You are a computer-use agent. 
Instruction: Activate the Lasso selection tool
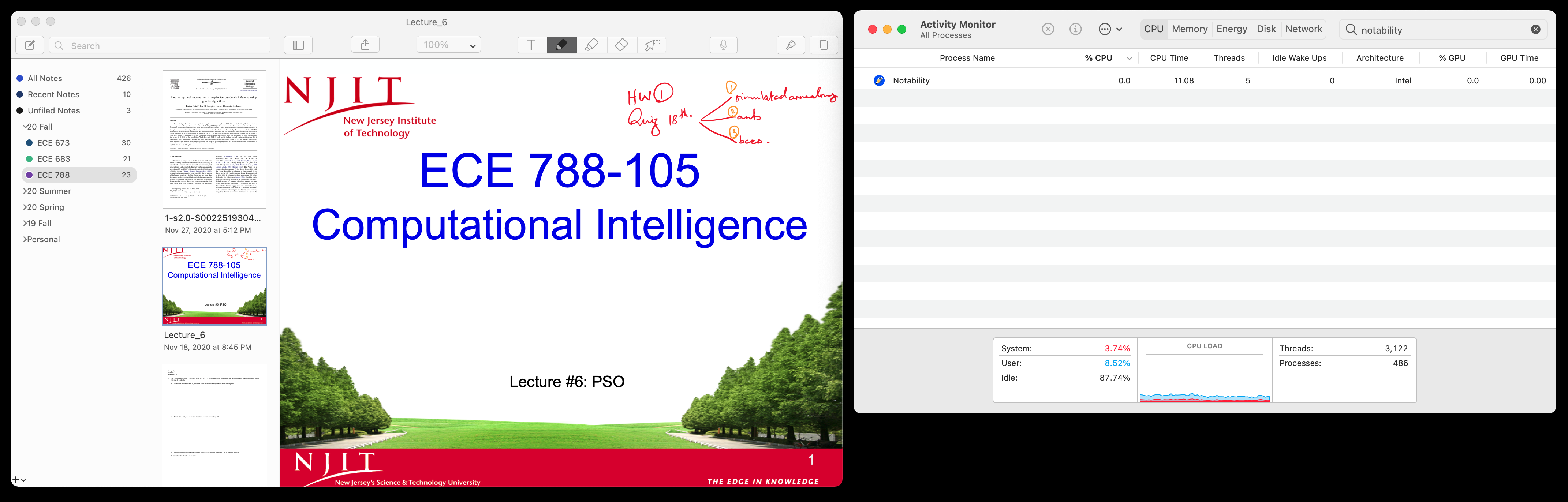(x=651, y=44)
